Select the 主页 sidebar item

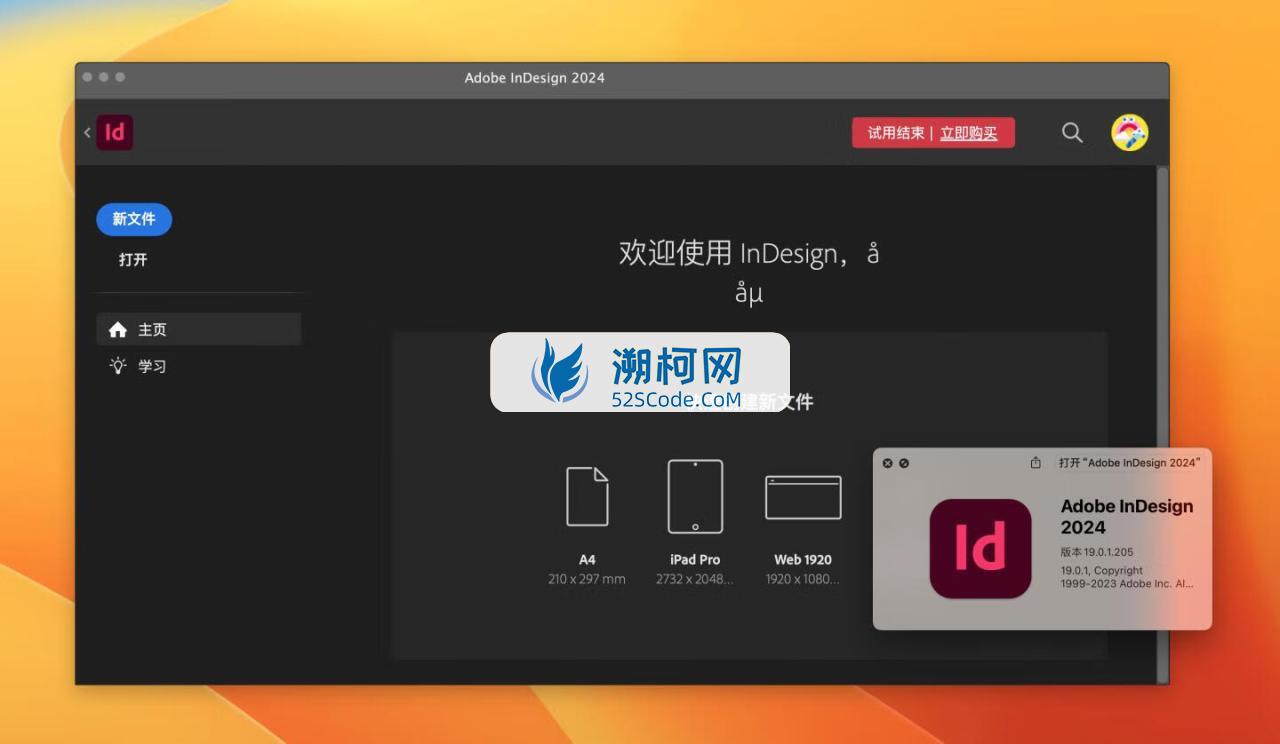199,329
